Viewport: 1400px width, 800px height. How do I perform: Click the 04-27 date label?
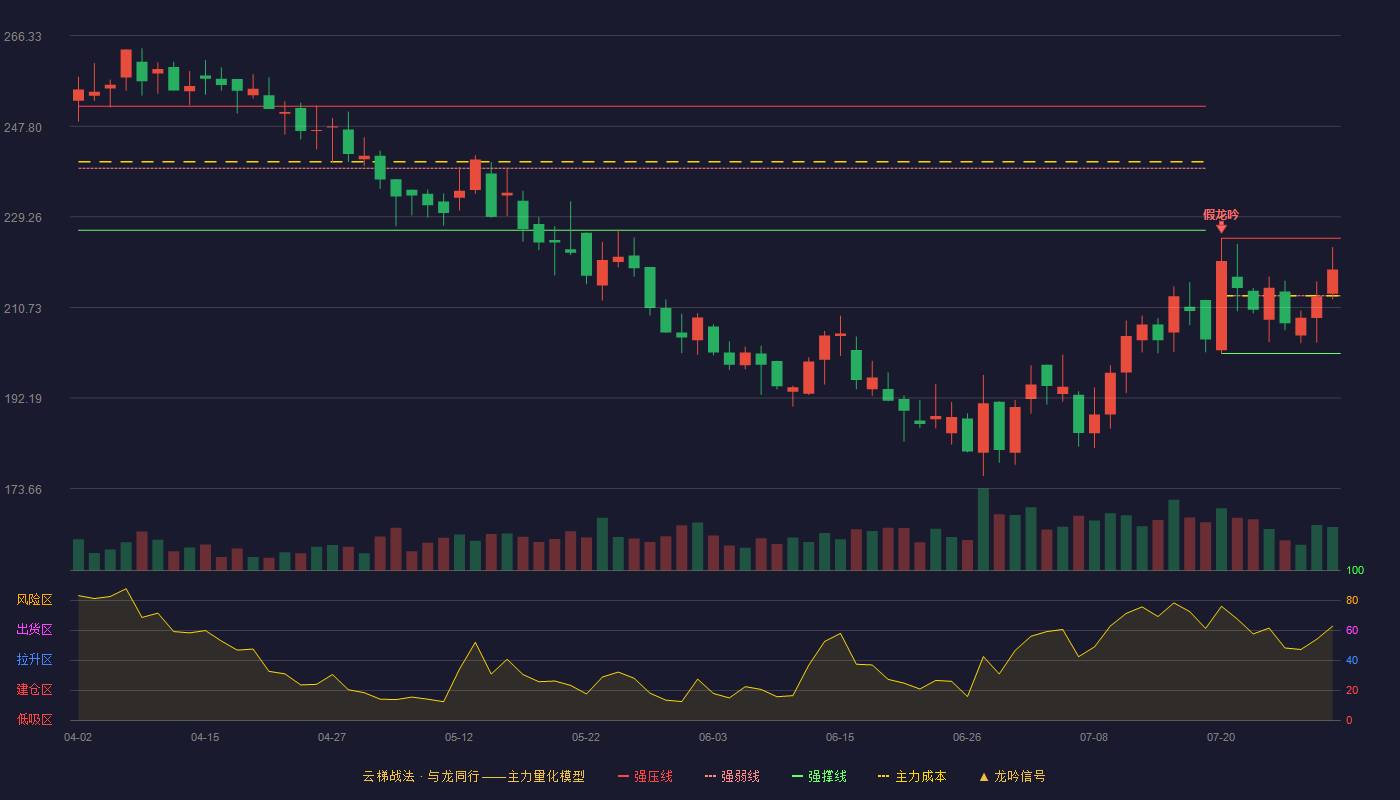[x=332, y=737]
